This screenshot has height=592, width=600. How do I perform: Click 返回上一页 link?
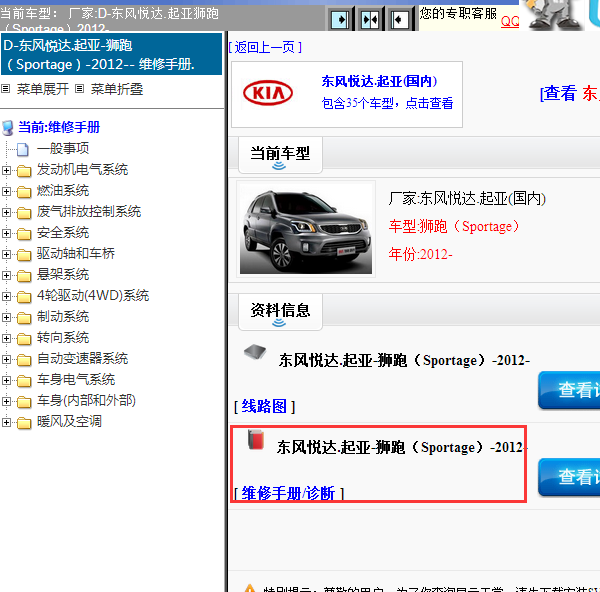(265, 47)
